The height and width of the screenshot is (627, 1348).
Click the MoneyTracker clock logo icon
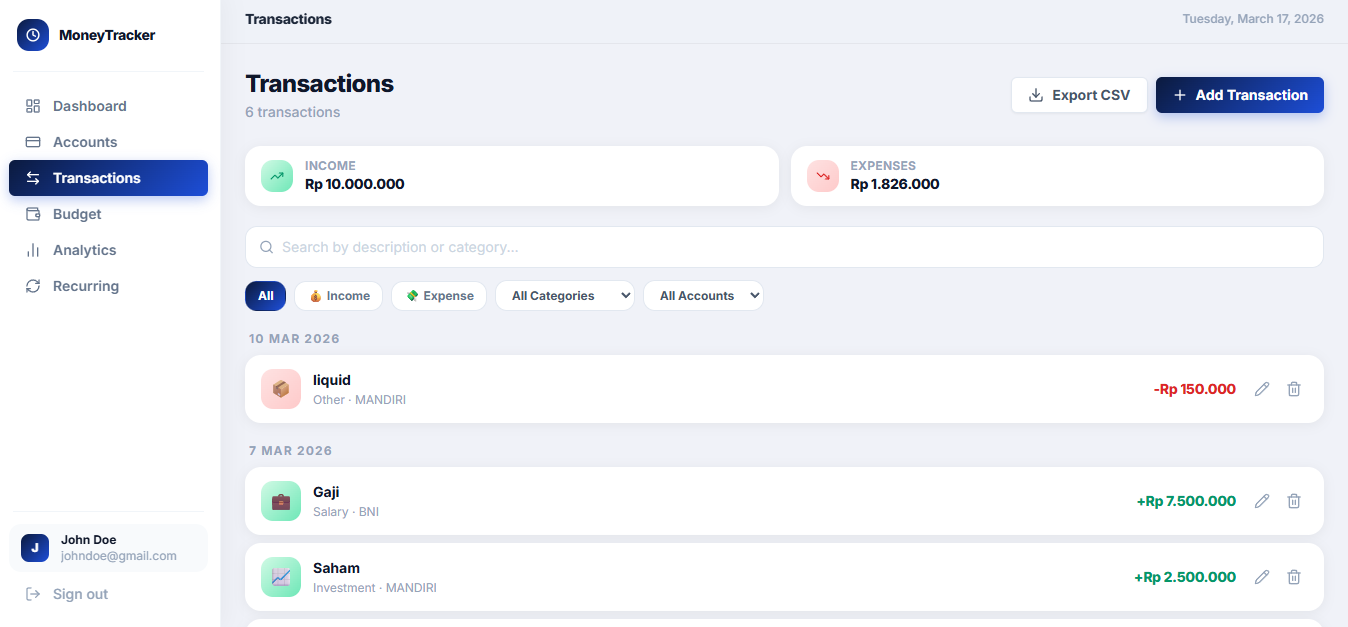click(33, 35)
